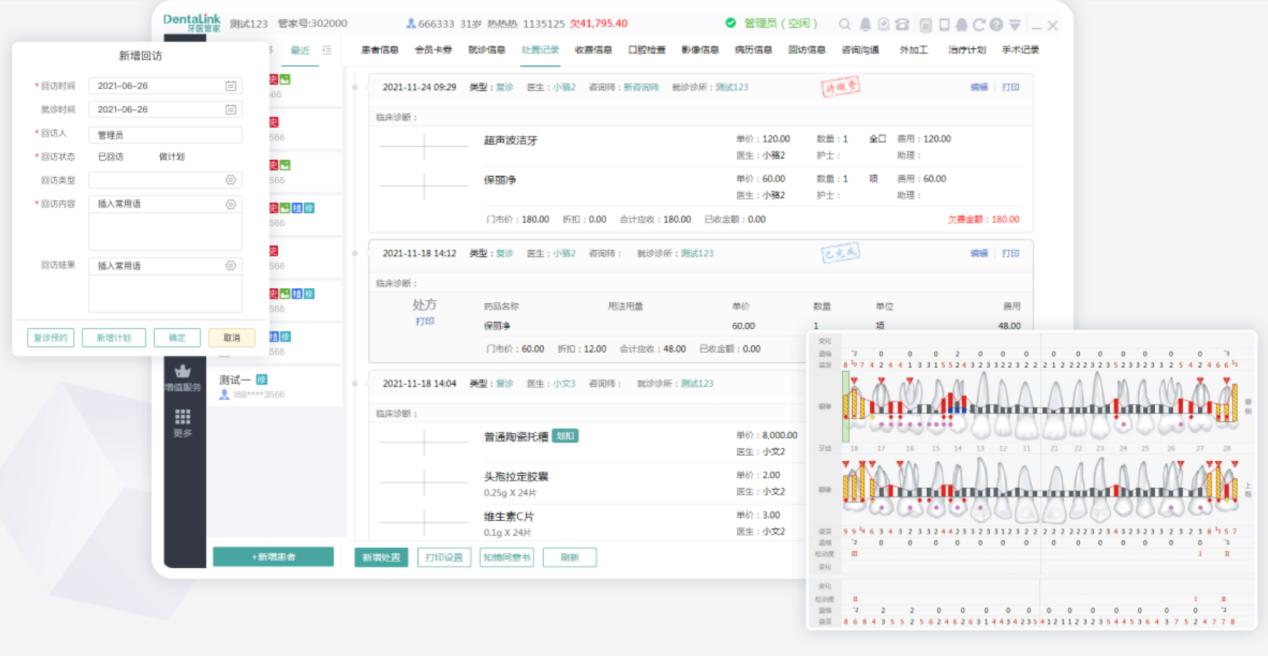1268x656 pixels.
Task: Click 超声波洁牙 treatment item
Action: click(x=511, y=140)
